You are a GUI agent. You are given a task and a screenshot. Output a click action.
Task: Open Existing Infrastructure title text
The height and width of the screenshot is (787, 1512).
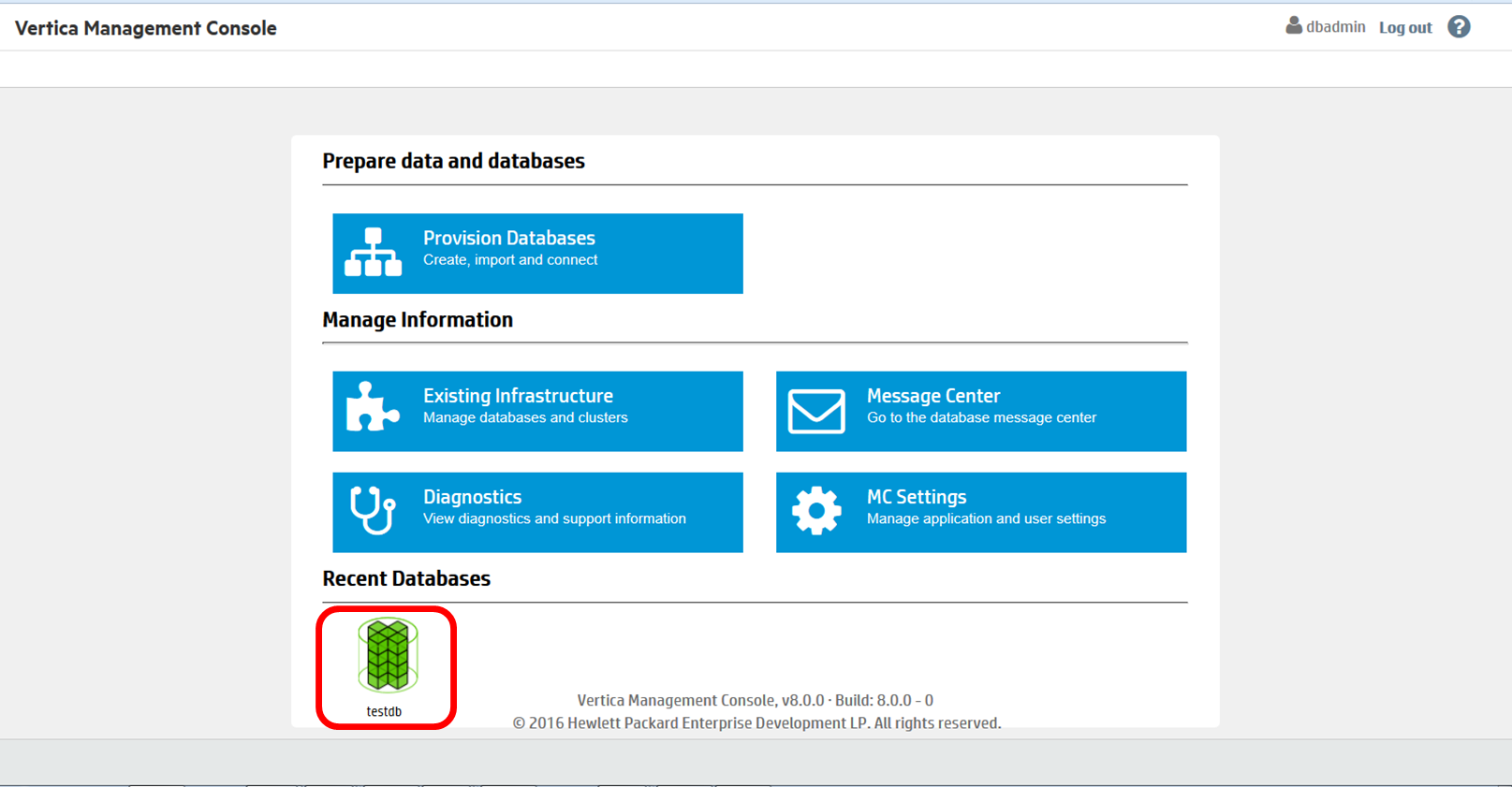518,396
